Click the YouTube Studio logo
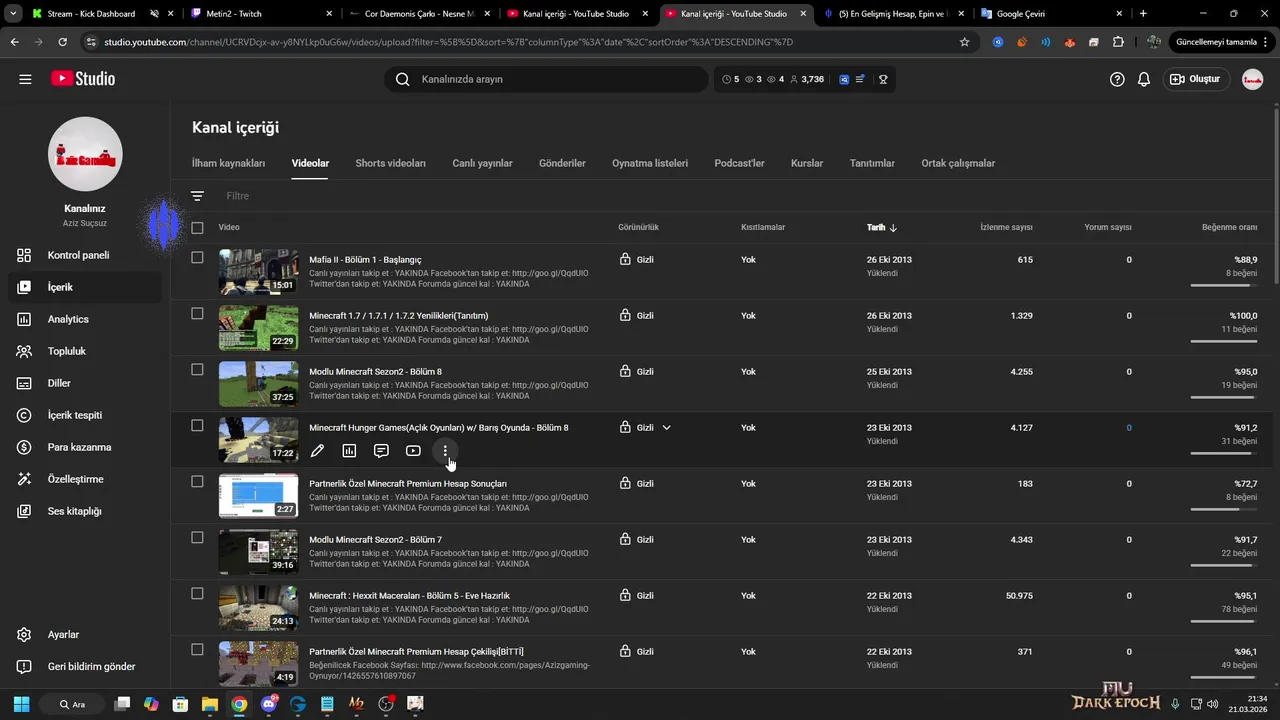 click(82, 79)
